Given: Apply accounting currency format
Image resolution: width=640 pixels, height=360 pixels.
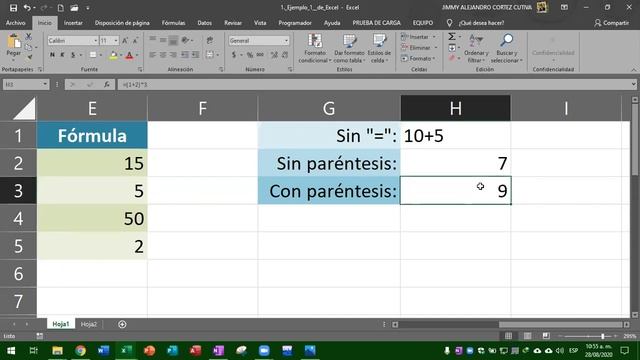Looking at the screenshot, I should pos(234,55).
